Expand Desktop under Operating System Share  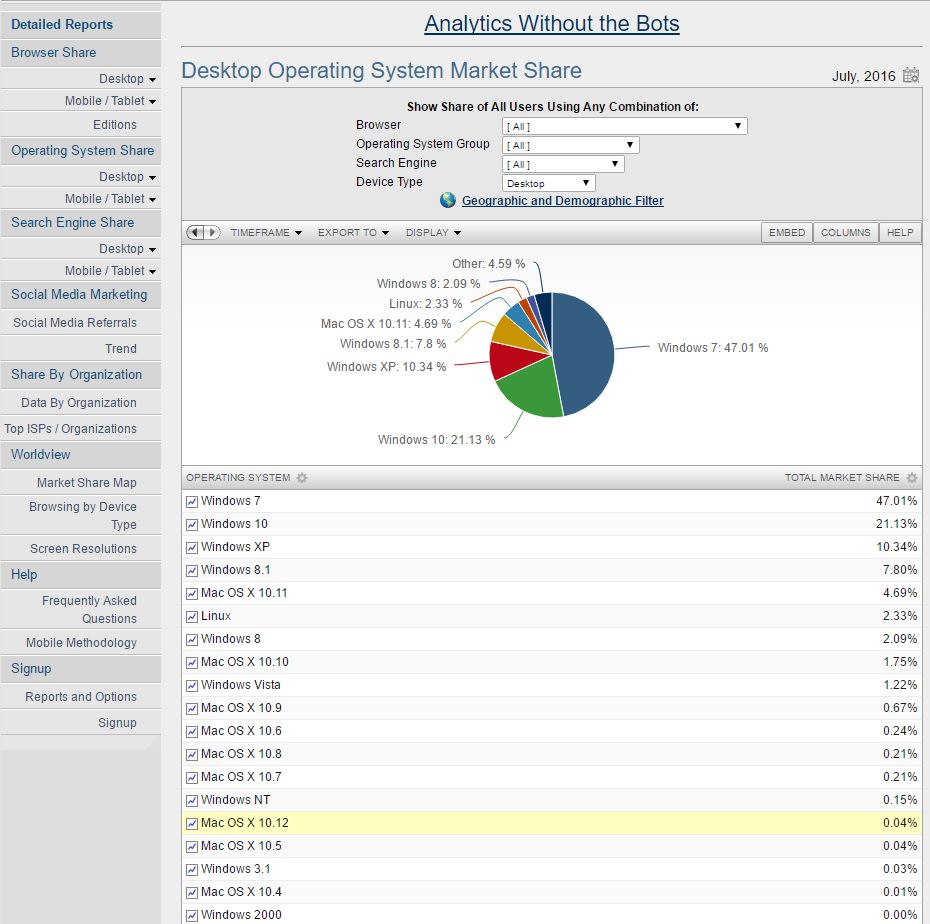click(x=127, y=177)
